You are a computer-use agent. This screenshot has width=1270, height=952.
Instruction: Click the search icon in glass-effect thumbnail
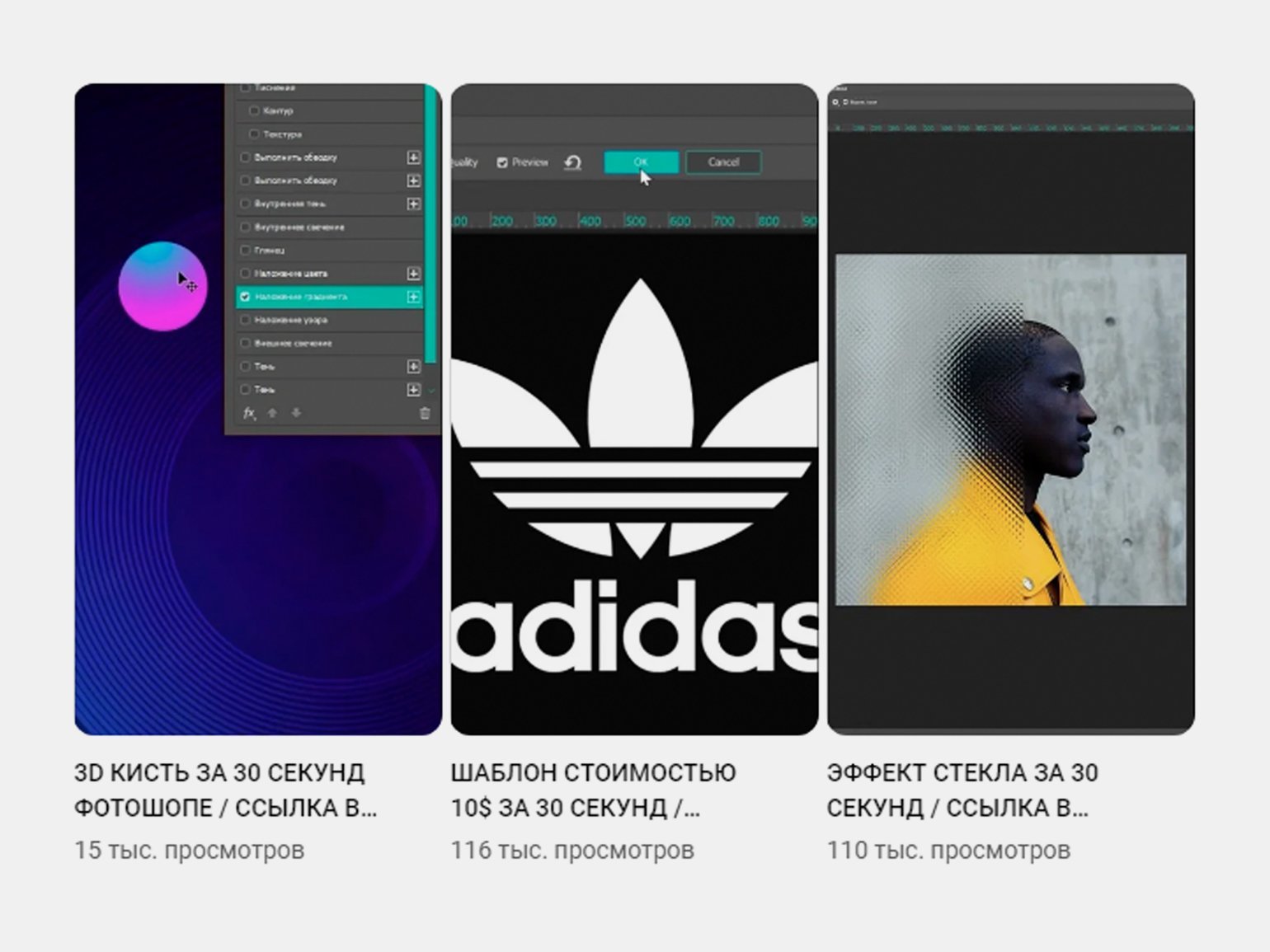pos(835,102)
